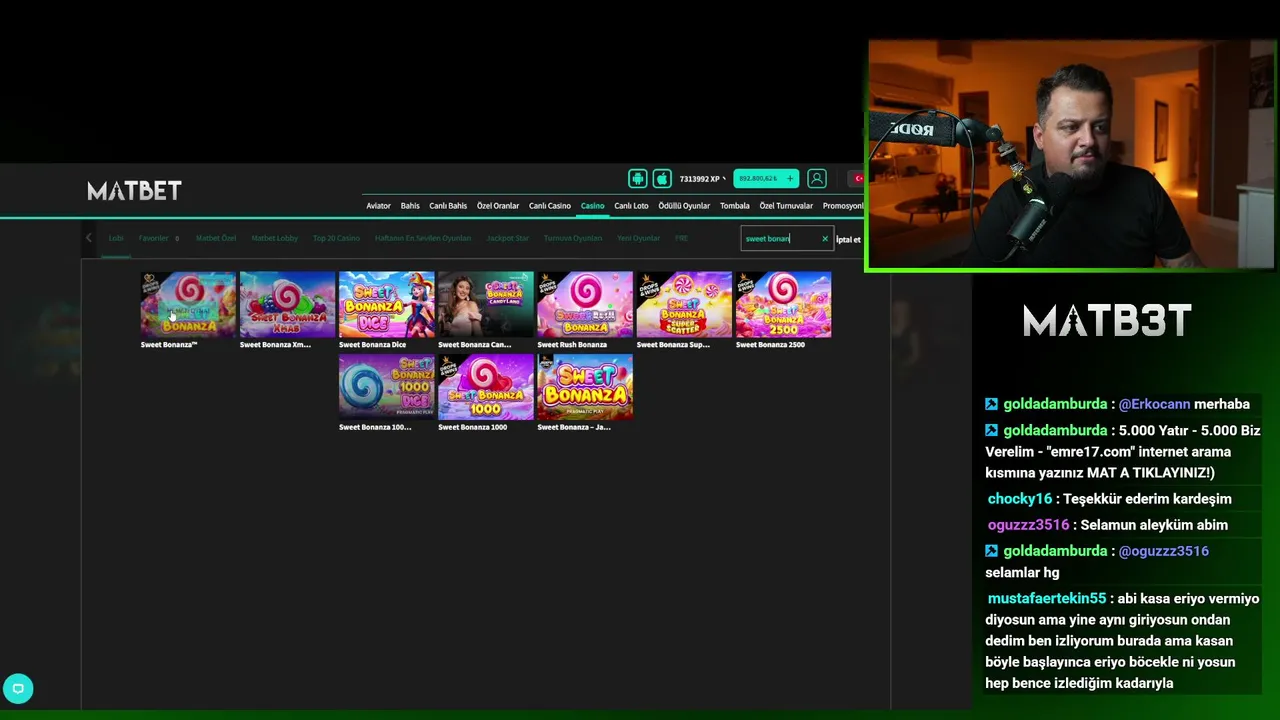Open Ödüllü Oyunlar in the top menu
Viewport: 1280px width, 720px height.
tap(684, 206)
